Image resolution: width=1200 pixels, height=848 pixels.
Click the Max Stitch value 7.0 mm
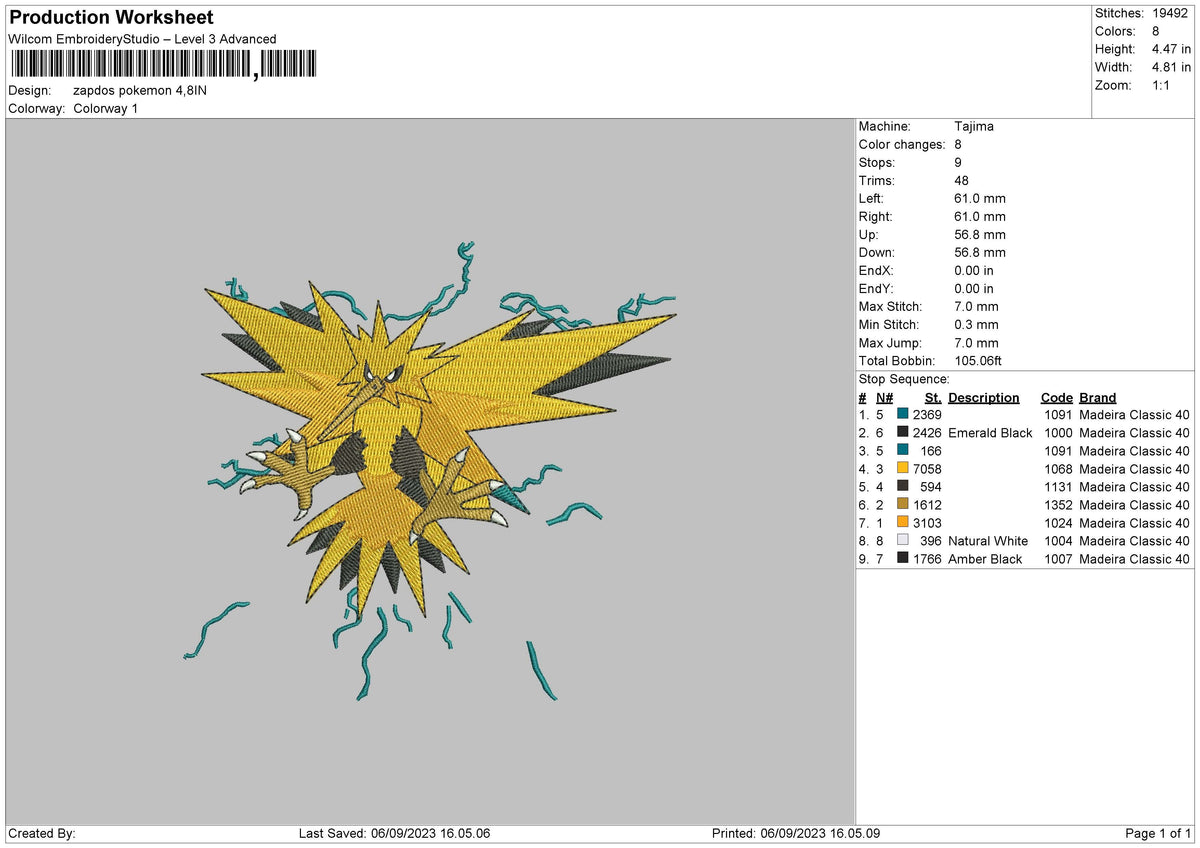point(976,307)
